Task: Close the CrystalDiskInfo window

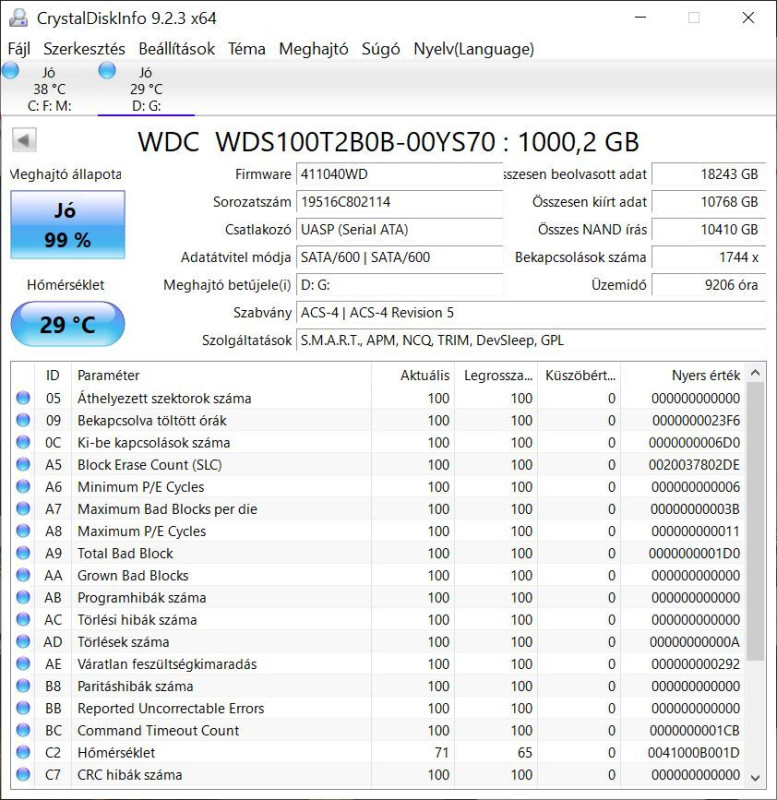Action: tap(748, 18)
